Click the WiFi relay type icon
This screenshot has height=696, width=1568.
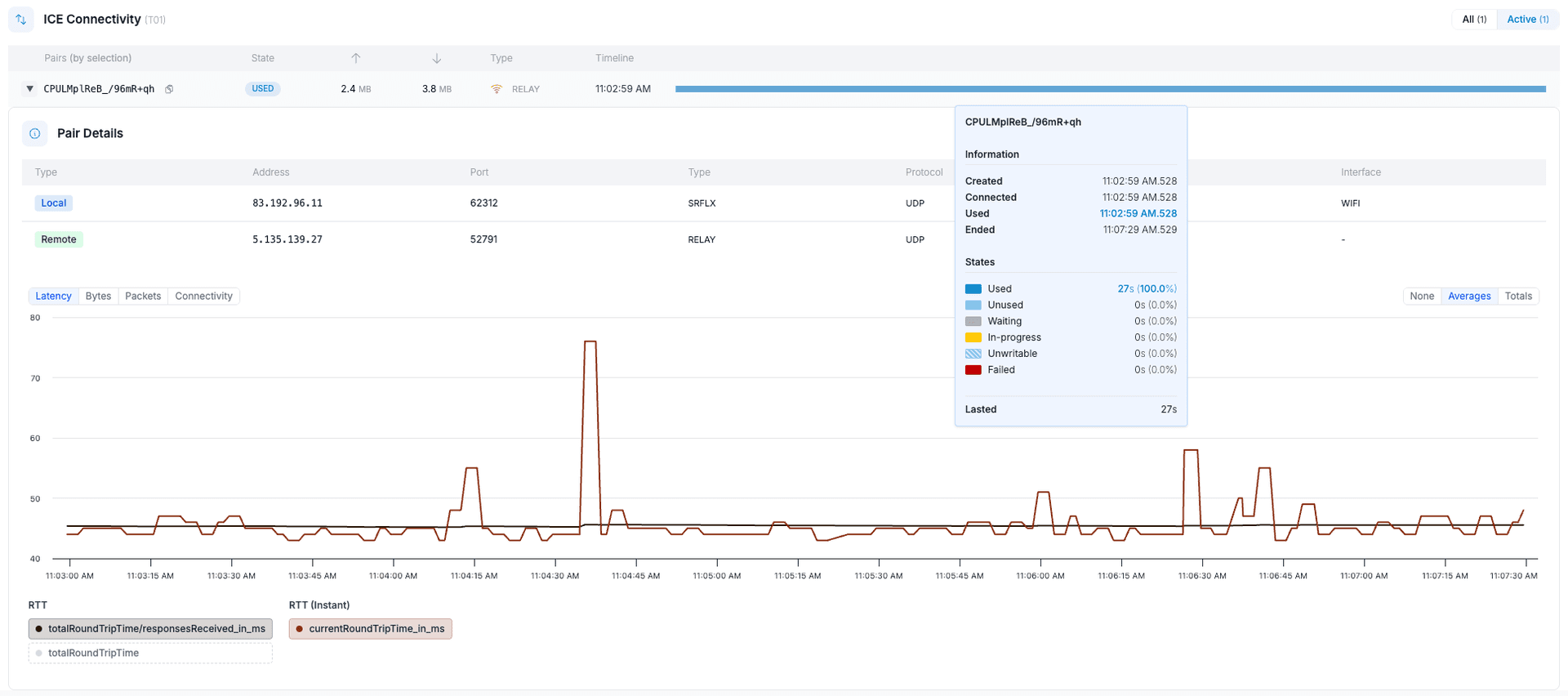(497, 89)
